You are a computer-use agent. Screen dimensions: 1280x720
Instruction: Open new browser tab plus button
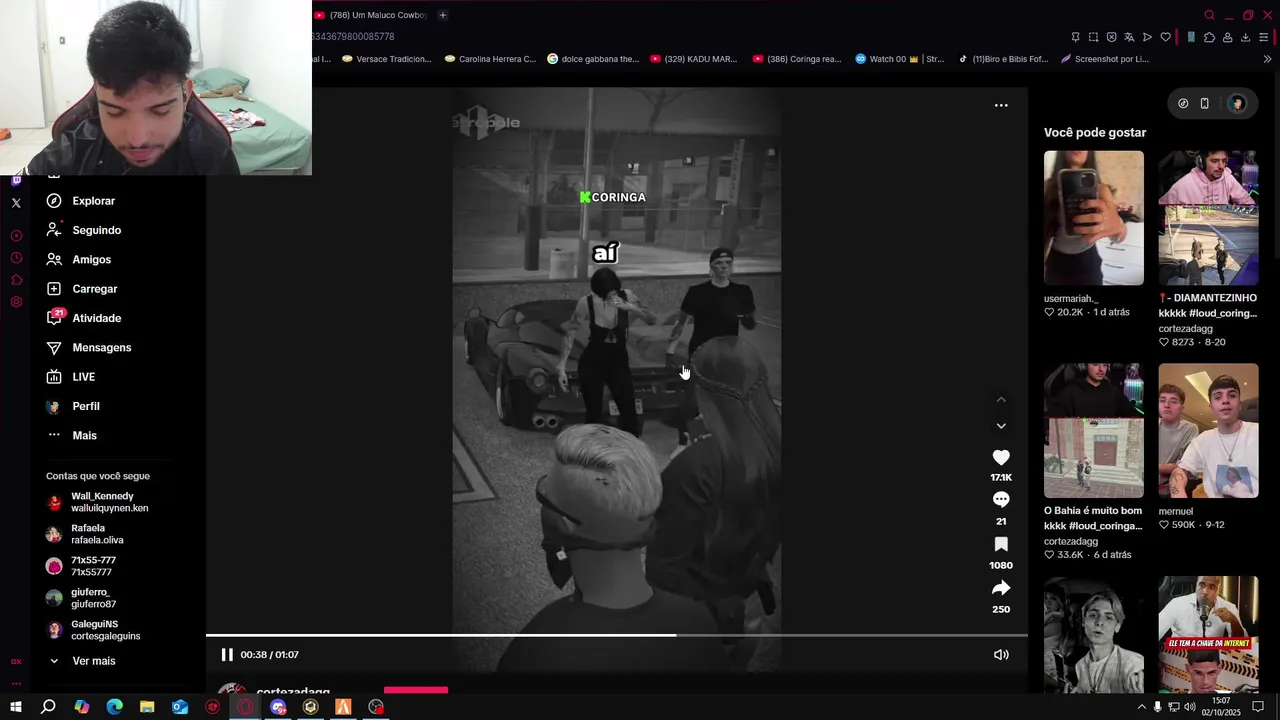[x=443, y=15]
